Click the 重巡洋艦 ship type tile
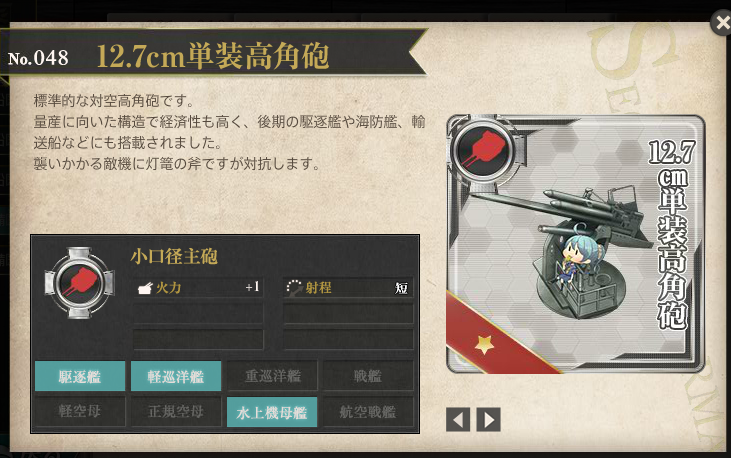Image resolution: width=731 pixels, height=458 pixels. click(x=272, y=375)
